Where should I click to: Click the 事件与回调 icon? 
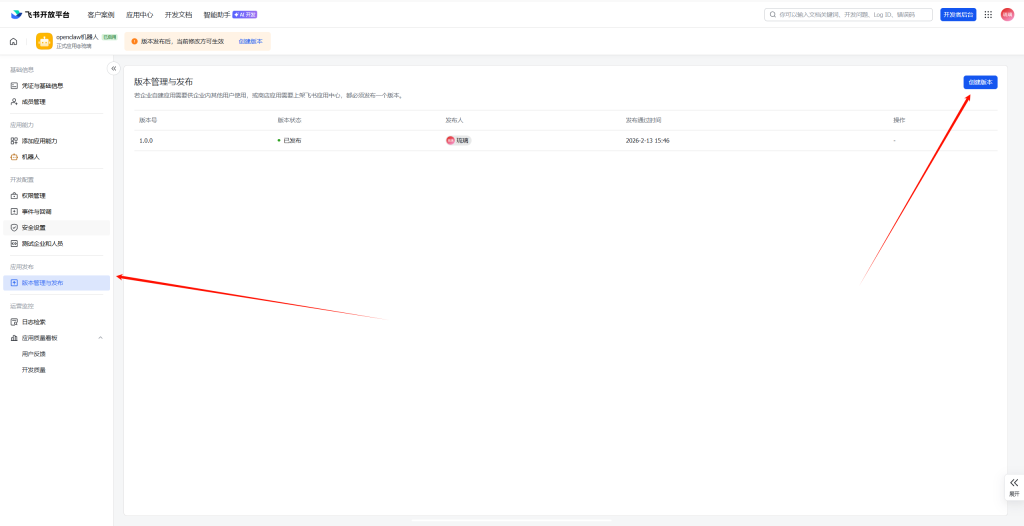coord(14,212)
